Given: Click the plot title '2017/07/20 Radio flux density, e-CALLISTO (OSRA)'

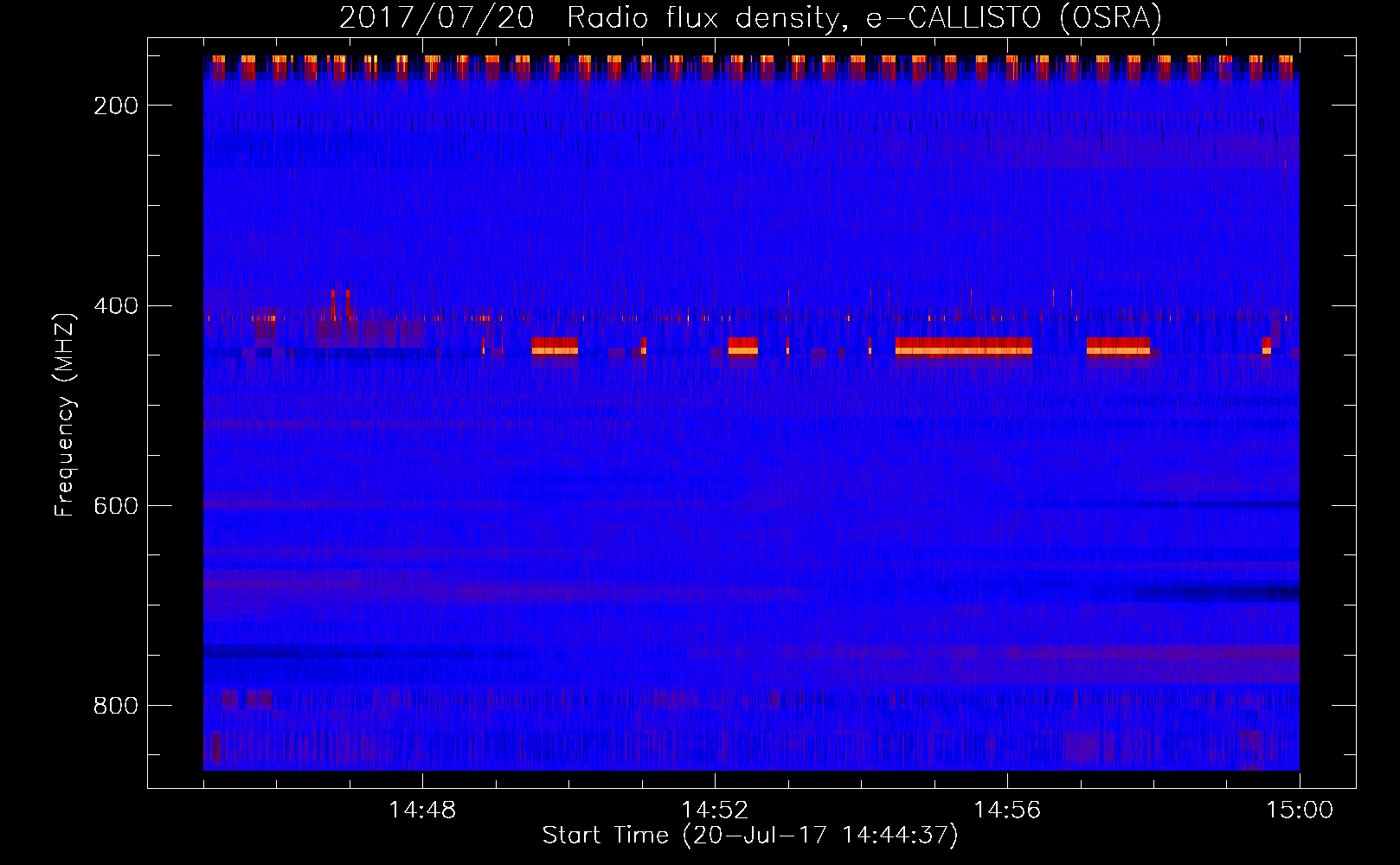Looking at the screenshot, I should pos(750,17).
